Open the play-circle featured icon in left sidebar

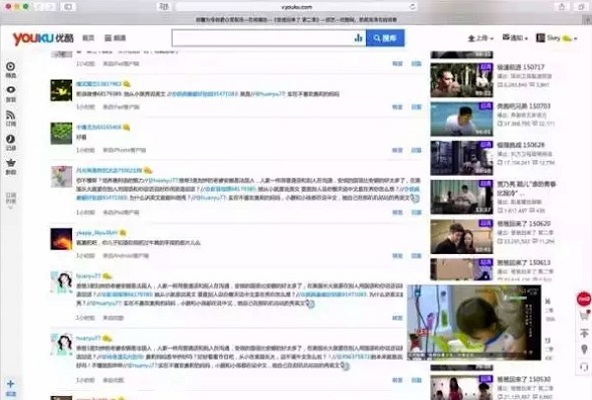(11, 66)
